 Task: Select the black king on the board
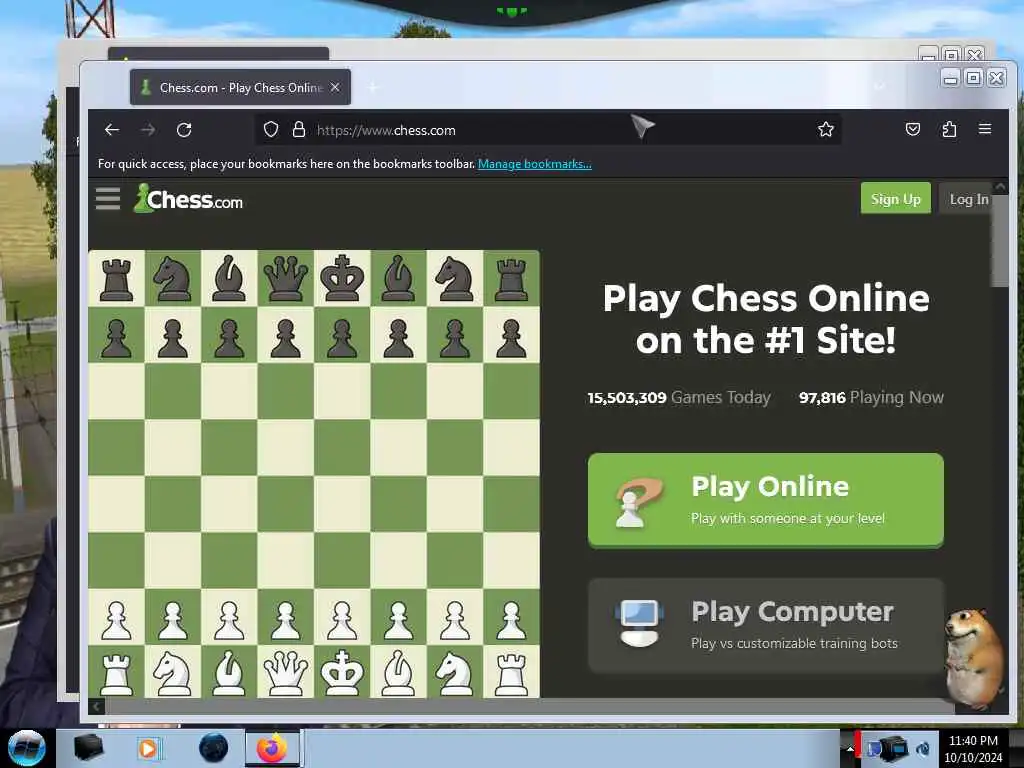click(x=342, y=278)
